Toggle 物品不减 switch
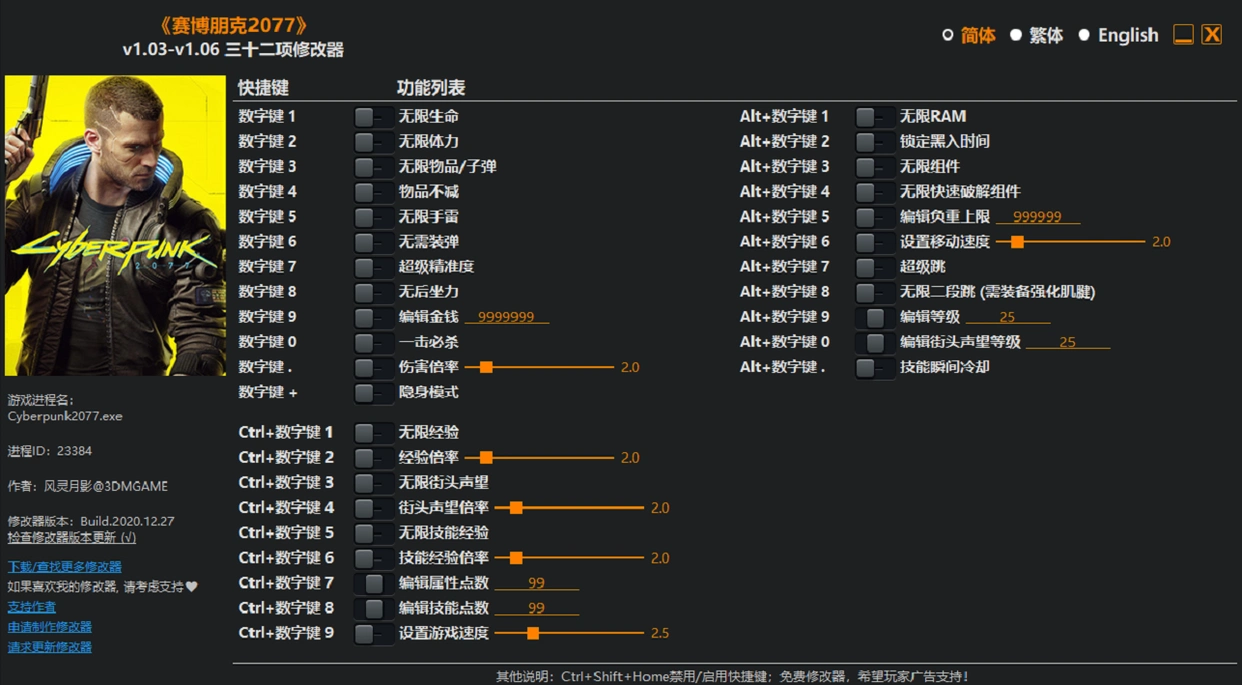The width and height of the screenshot is (1242, 685). (373, 192)
